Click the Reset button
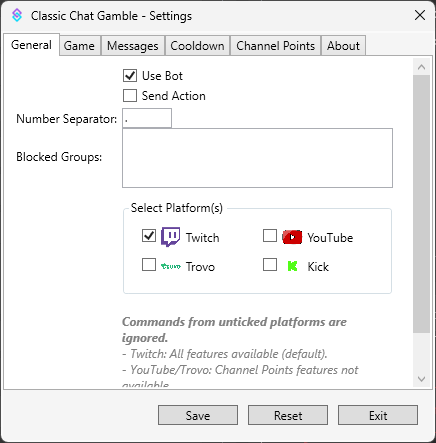 click(x=288, y=415)
